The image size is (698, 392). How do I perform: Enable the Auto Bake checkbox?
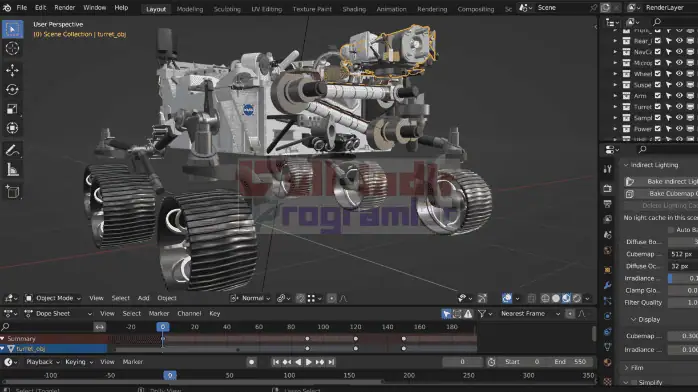pyautogui.click(x=671, y=230)
